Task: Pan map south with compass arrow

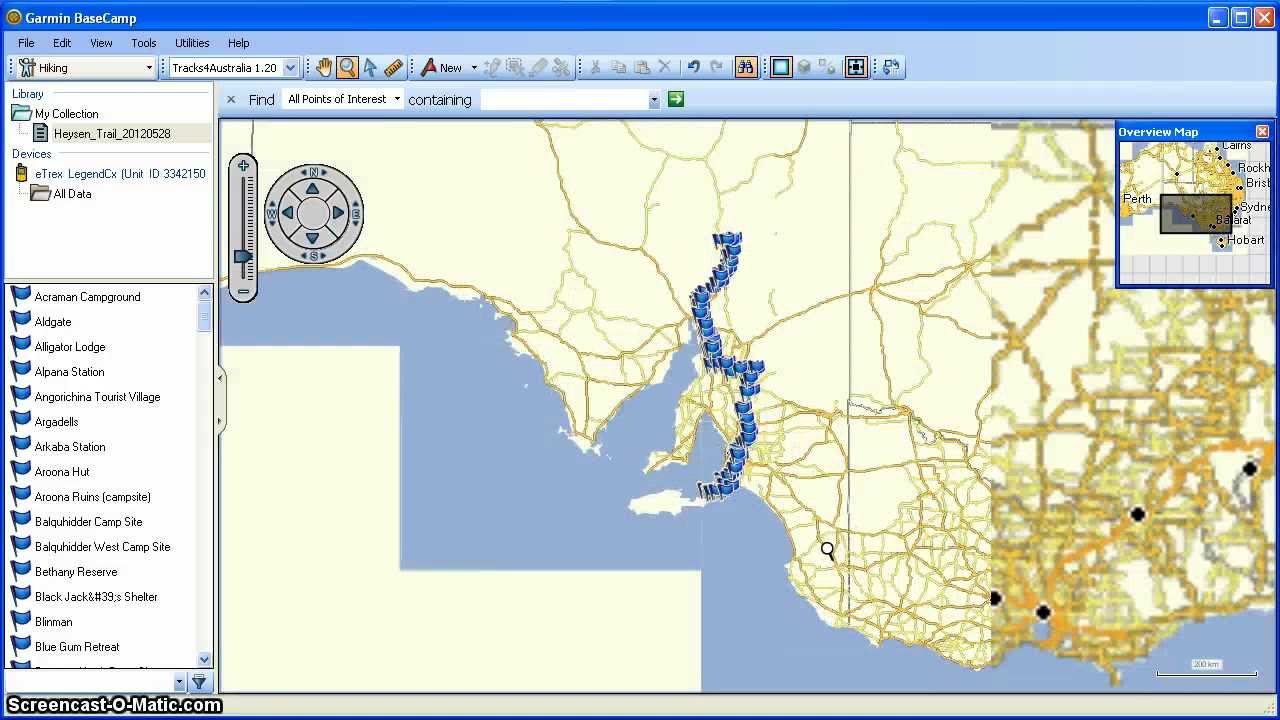Action: [313, 238]
